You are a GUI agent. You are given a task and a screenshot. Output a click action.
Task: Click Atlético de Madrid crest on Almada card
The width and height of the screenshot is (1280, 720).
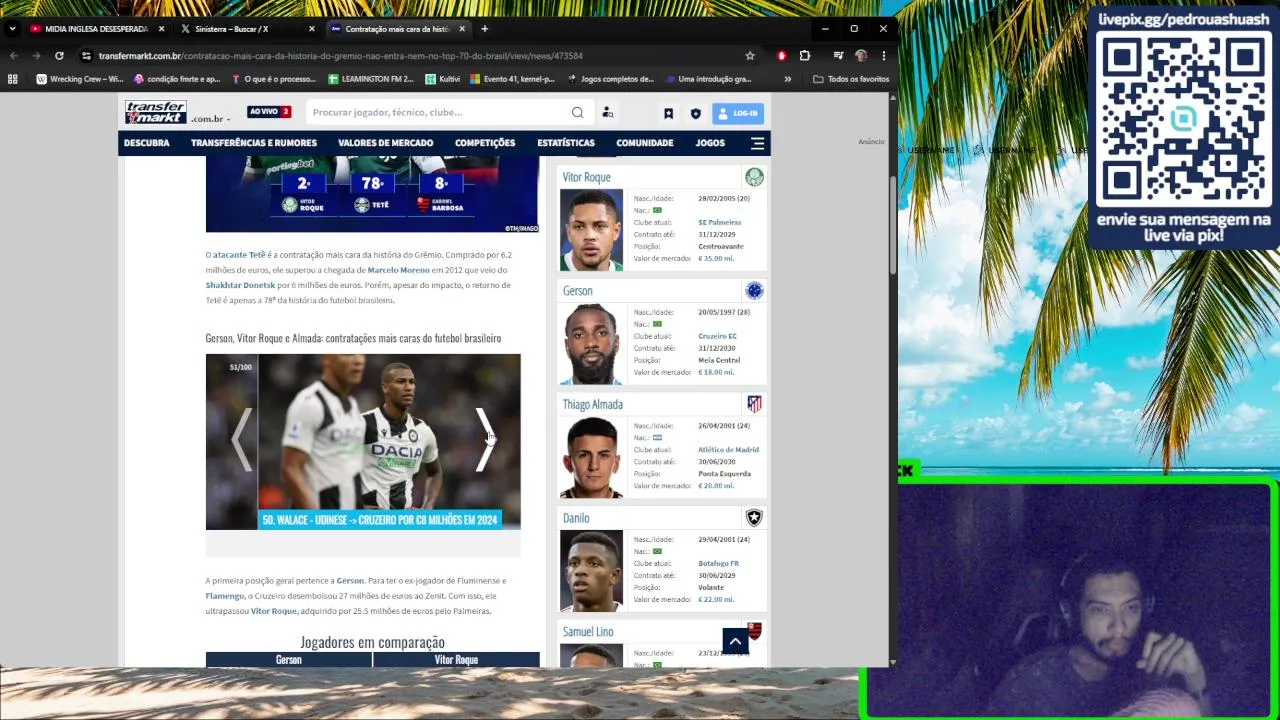click(x=754, y=404)
